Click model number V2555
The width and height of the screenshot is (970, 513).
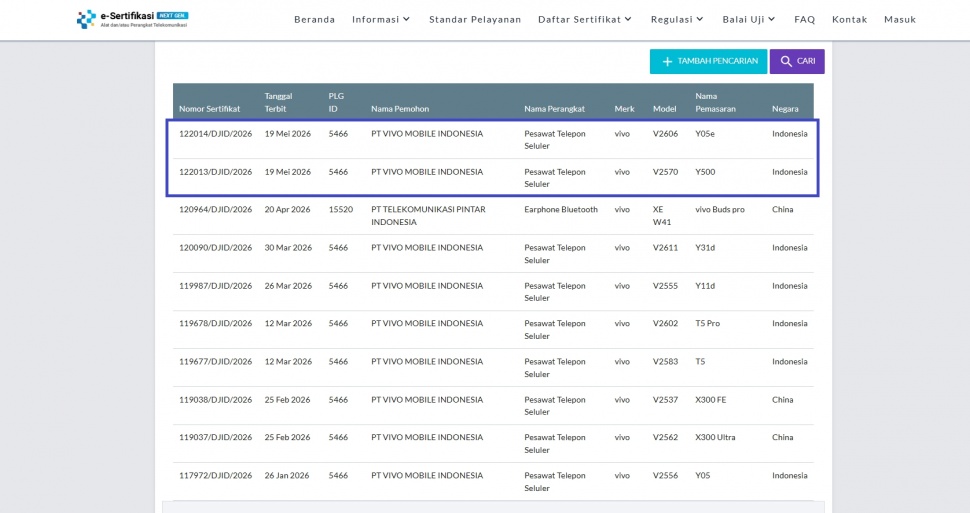point(665,286)
